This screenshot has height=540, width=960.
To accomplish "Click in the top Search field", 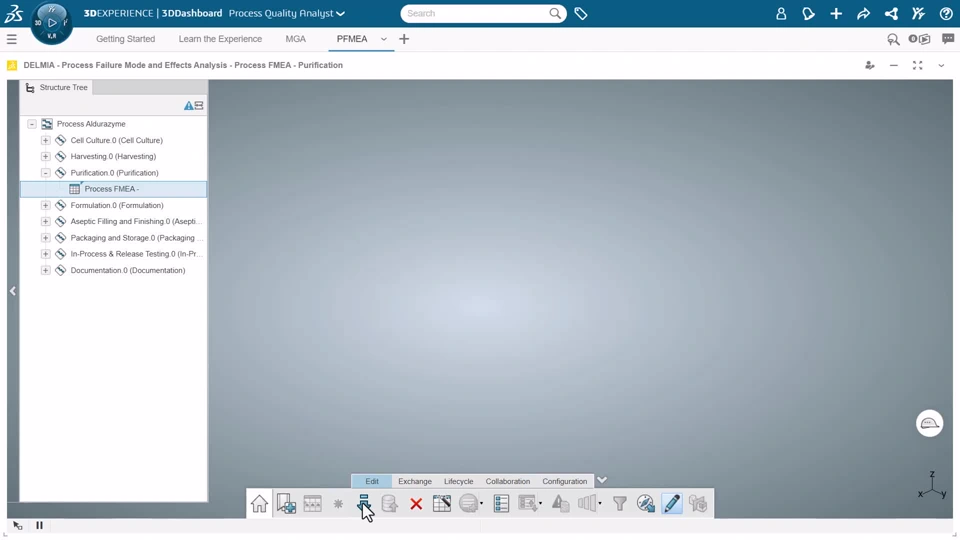I will coord(476,13).
